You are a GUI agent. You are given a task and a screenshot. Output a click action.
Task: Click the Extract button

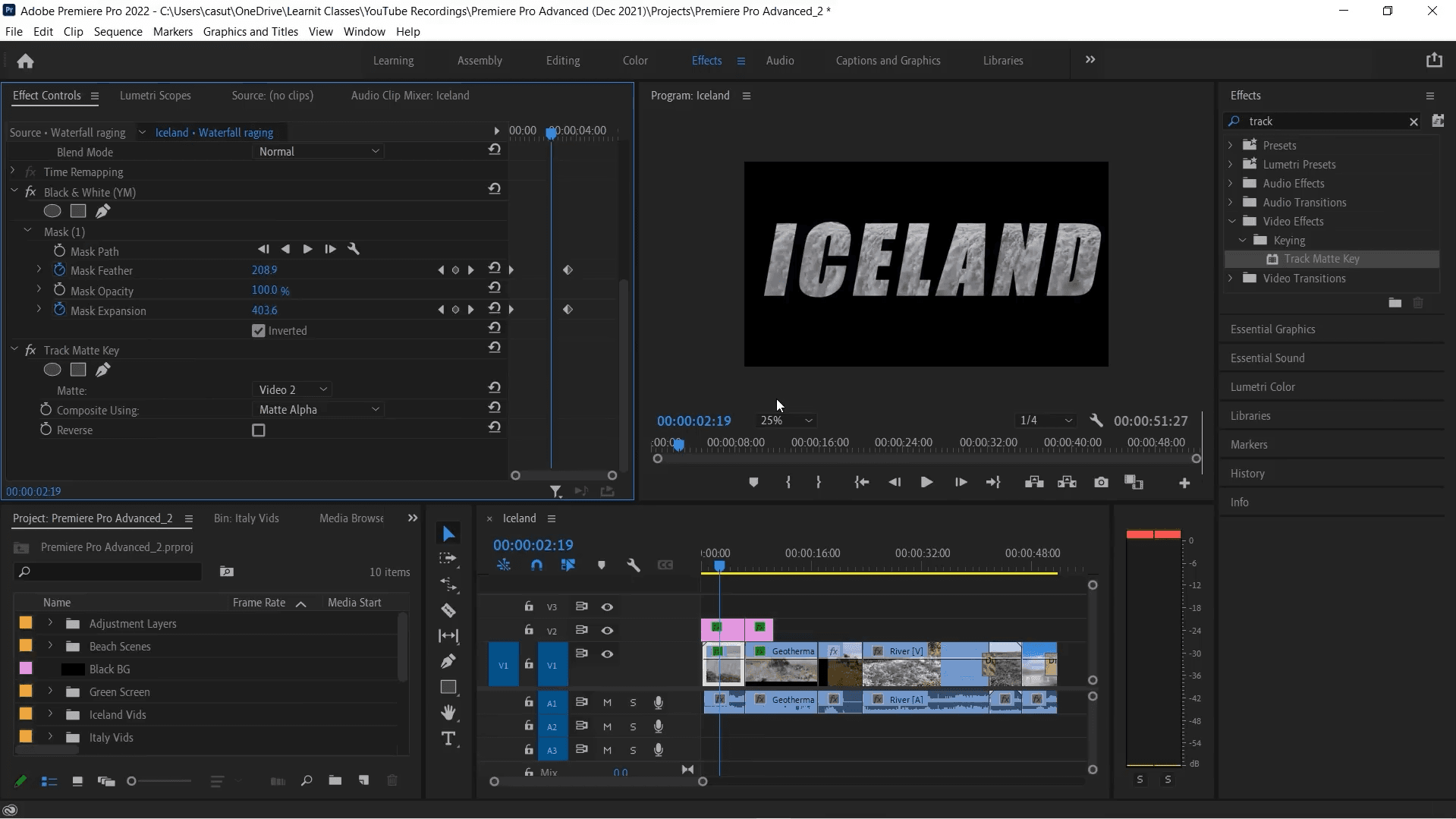1067,483
